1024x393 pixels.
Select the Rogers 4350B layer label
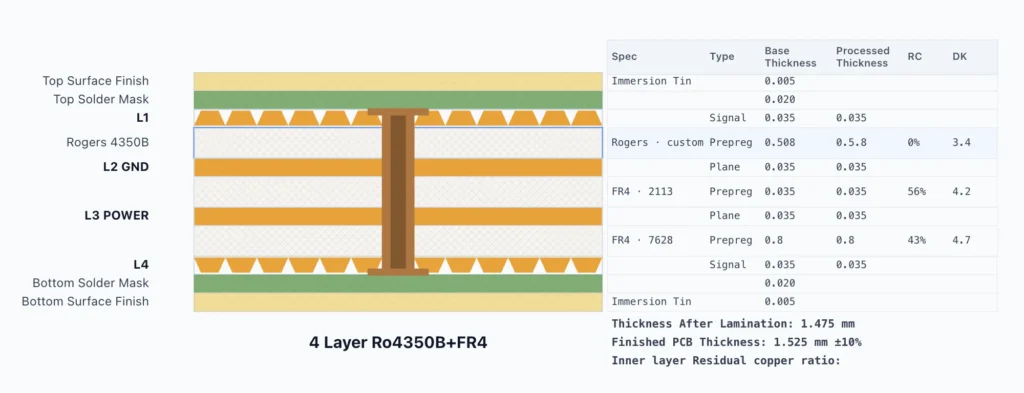coord(108,142)
